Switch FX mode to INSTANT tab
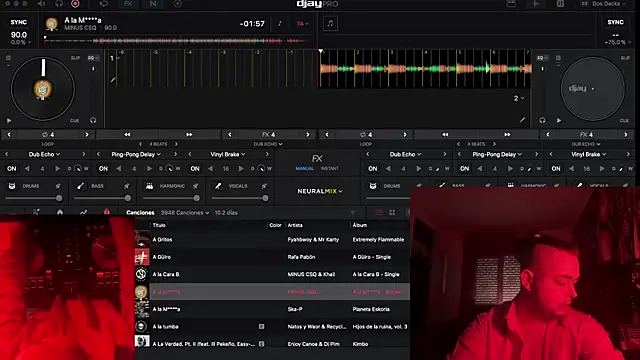Viewport: 640px width, 360px height. point(329,169)
